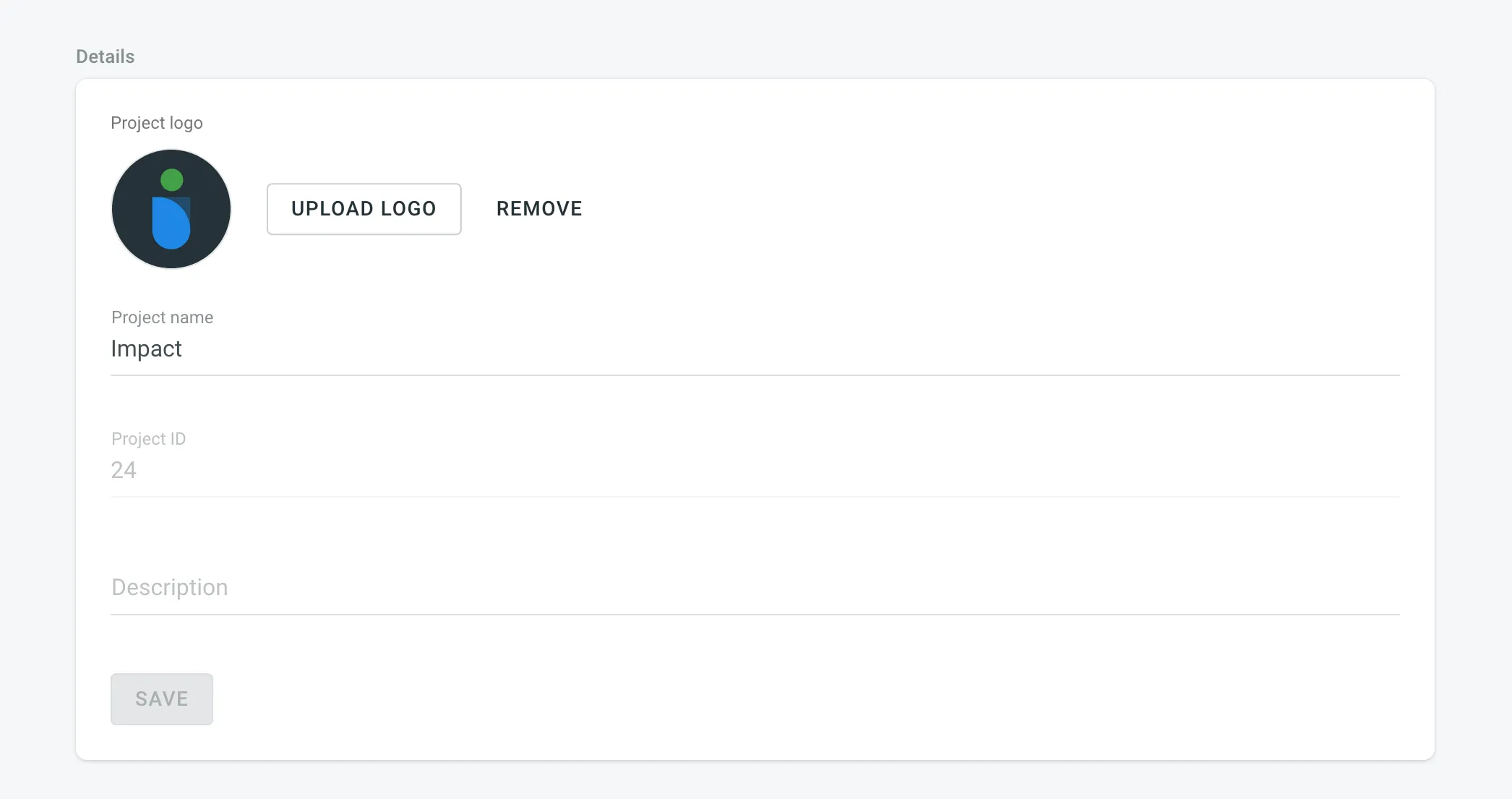Click the Project ID label
The height and width of the screenshot is (799, 1512).
148,438
